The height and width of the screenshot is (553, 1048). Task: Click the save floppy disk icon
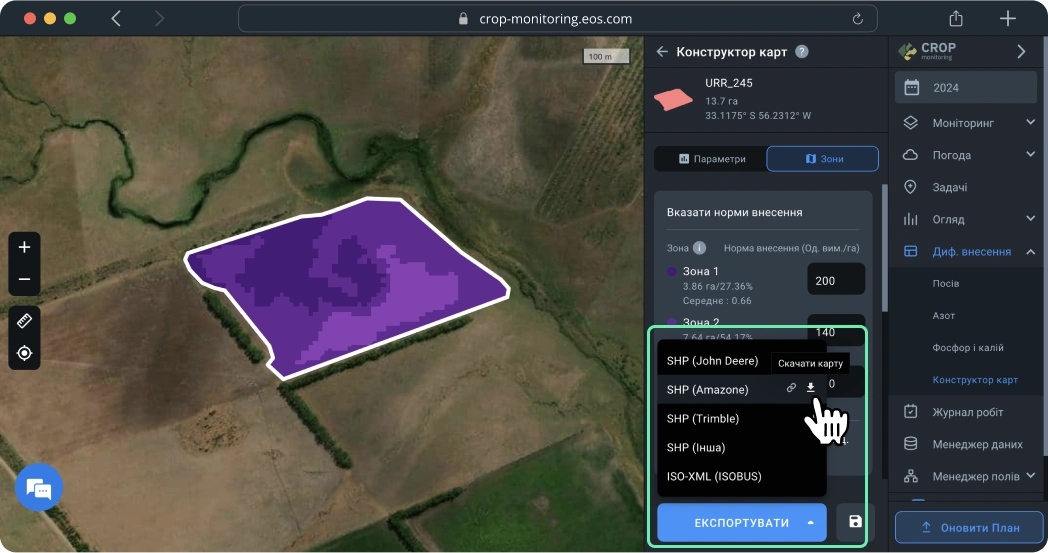855,522
